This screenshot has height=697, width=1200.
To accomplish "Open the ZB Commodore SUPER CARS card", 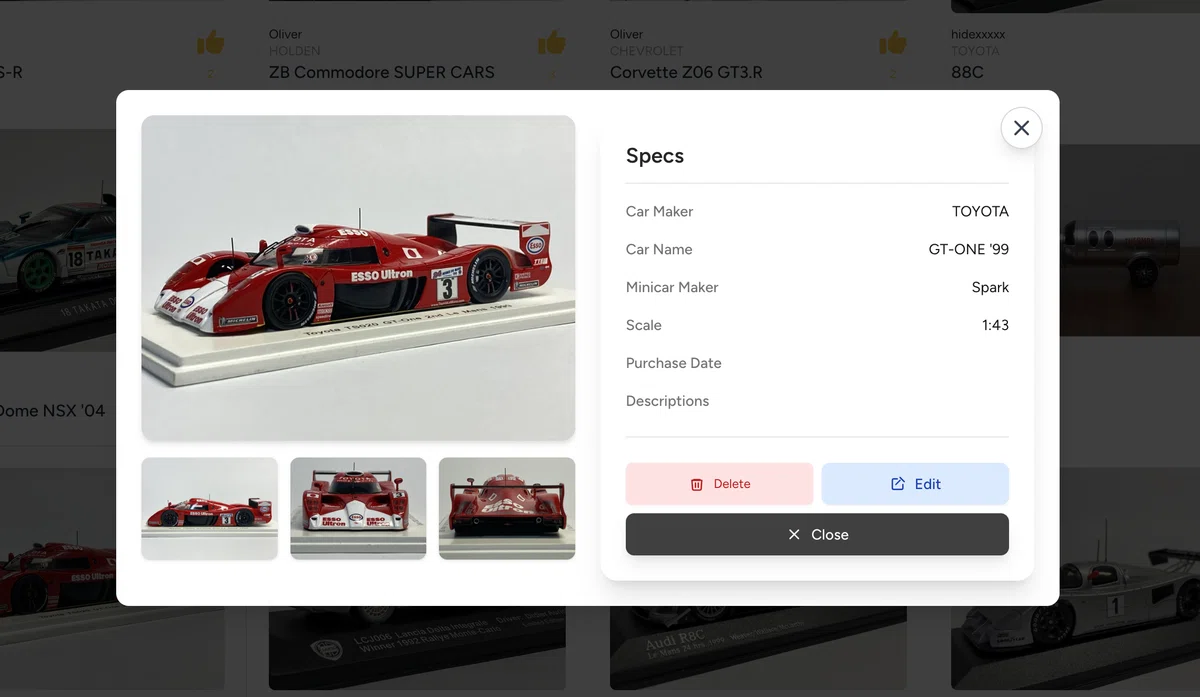I will coord(382,72).
